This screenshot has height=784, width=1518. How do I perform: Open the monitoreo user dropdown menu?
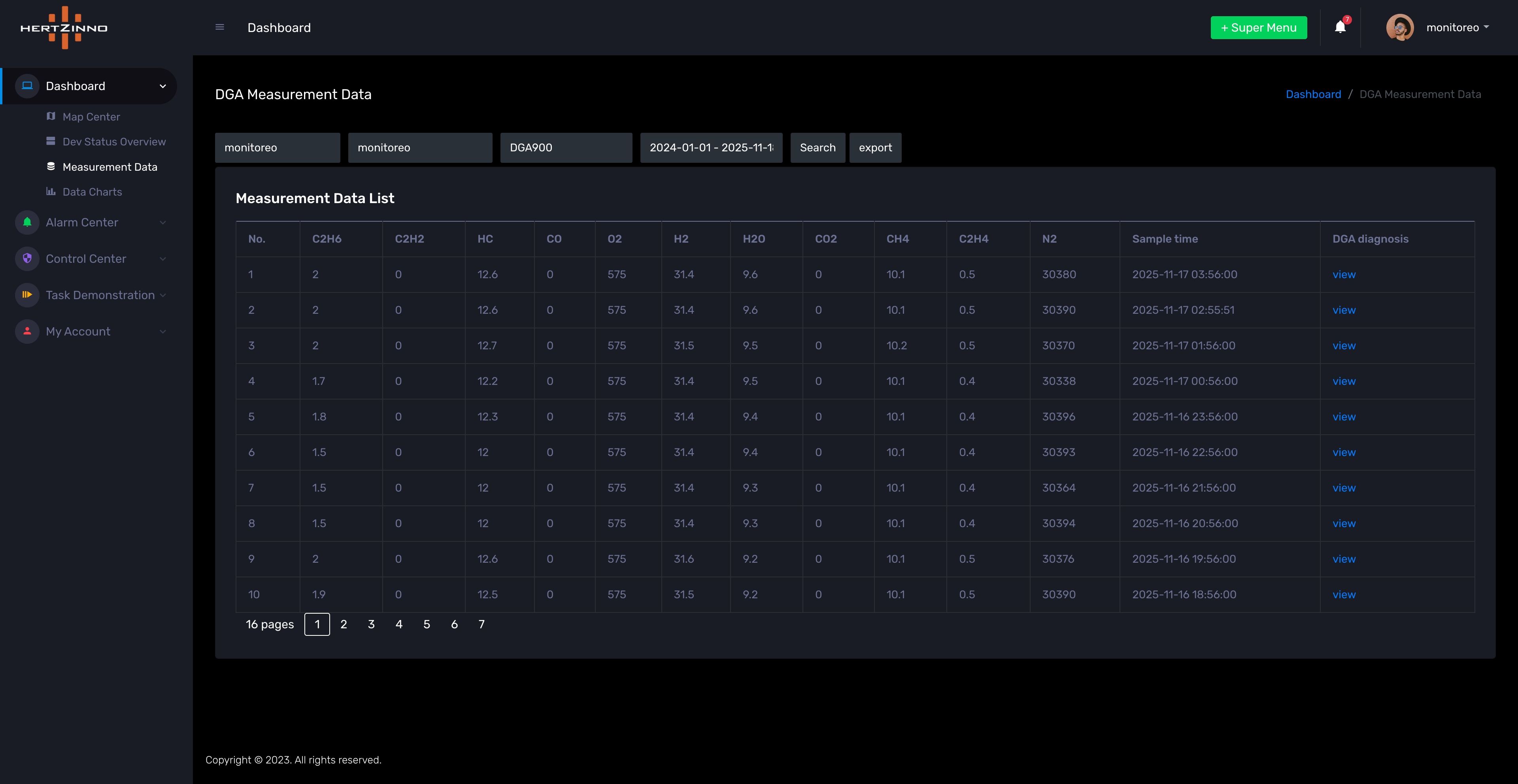(1457, 28)
